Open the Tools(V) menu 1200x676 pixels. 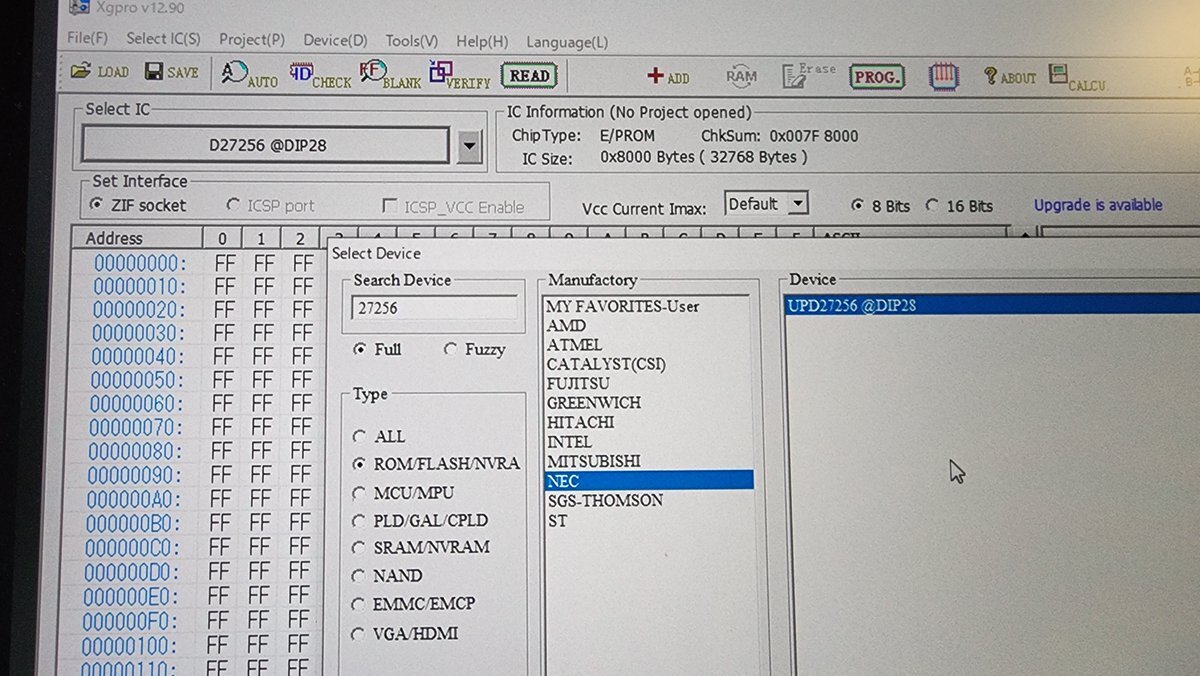(x=412, y=41)
